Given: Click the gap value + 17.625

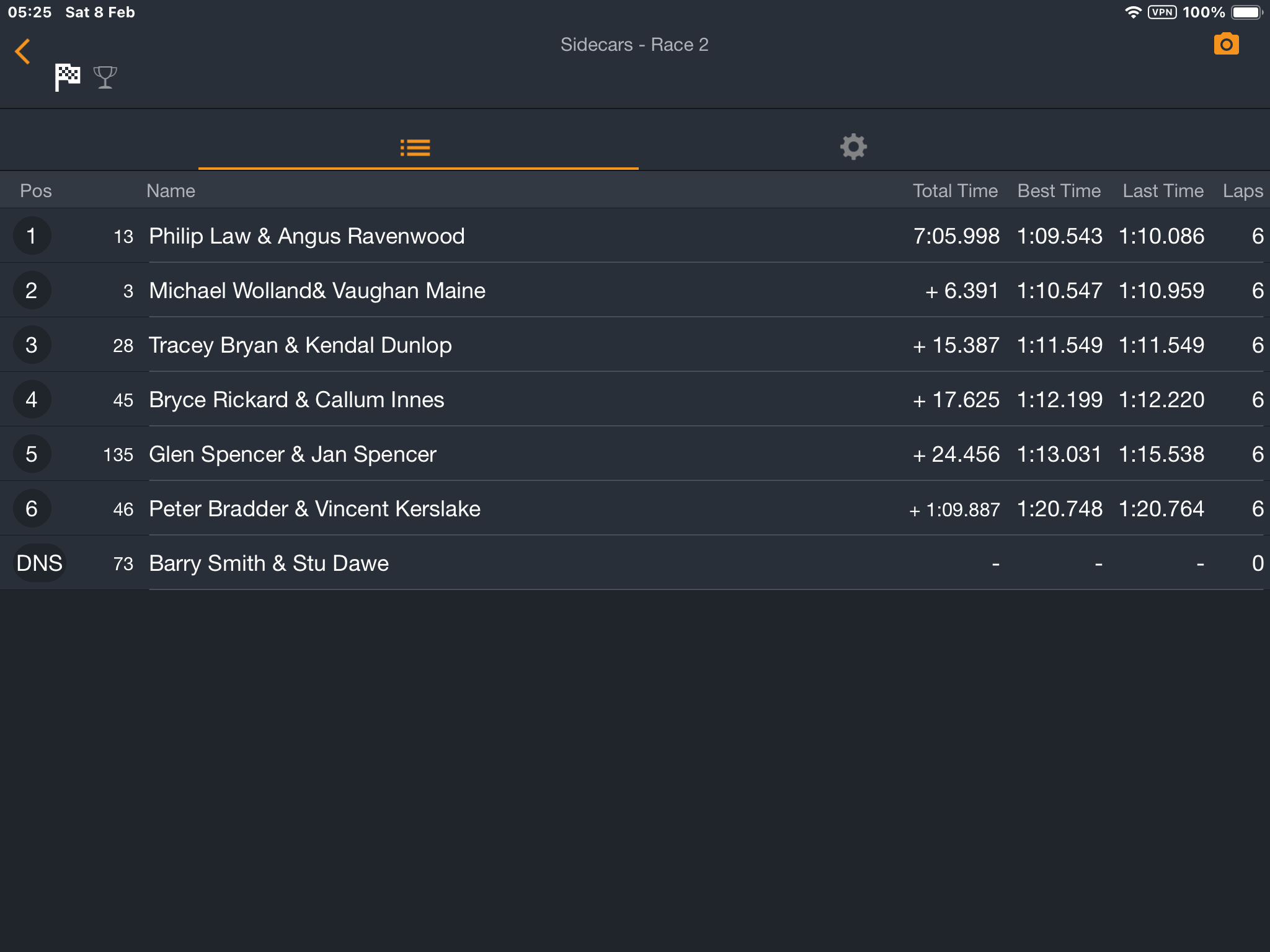Looking at the screenshot, I should tap(956, 400).
